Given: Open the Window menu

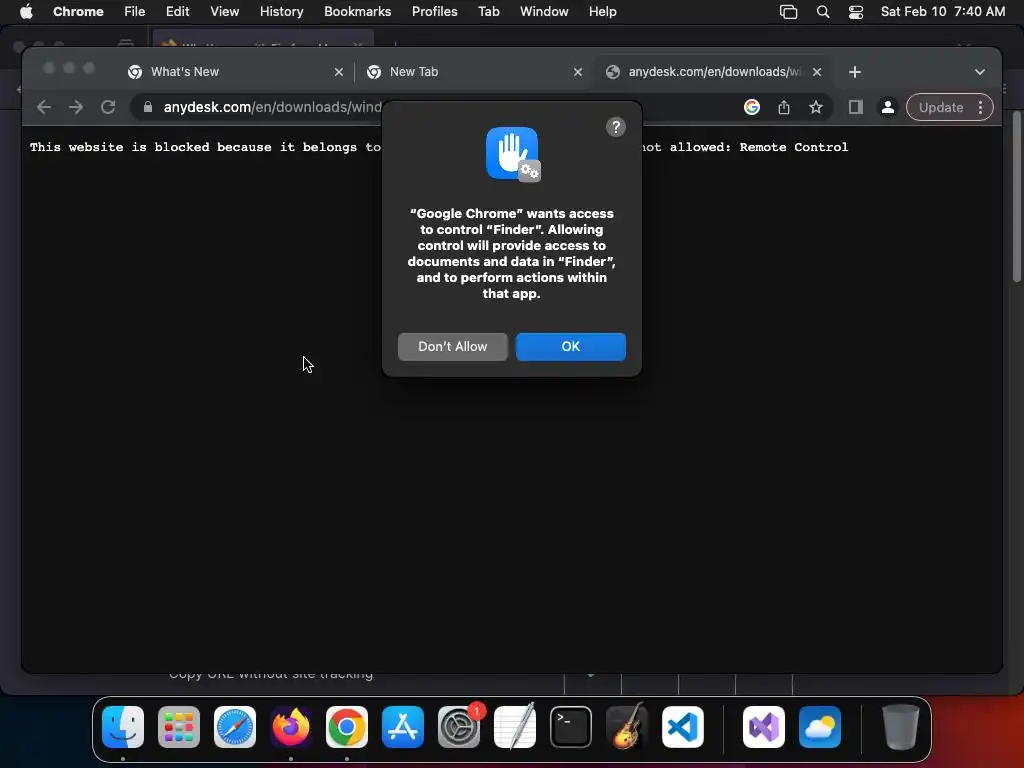Looking at the screenshot, I should (x=544, y=12).
